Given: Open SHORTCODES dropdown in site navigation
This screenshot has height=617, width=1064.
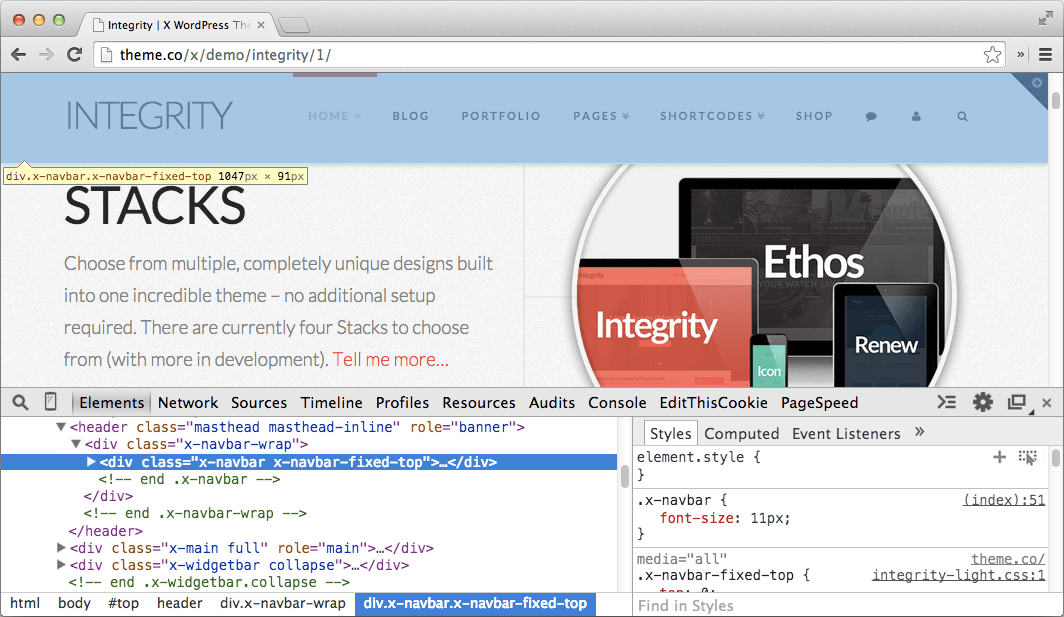Looking at the screenshot, I should coord(712,116).
